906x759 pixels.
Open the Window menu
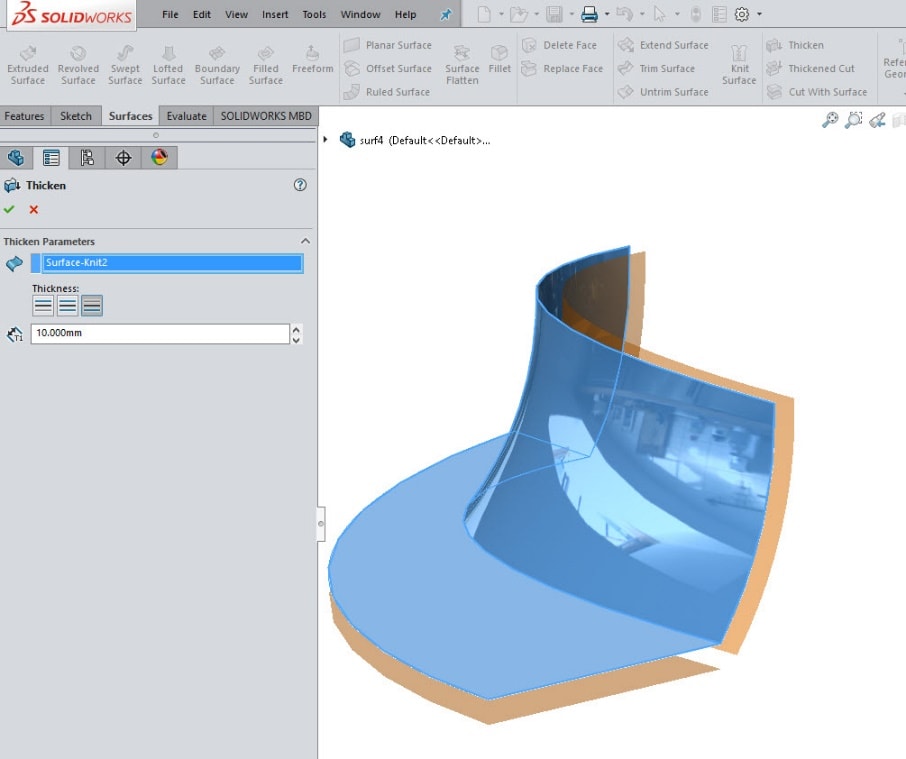click(360, 14)
